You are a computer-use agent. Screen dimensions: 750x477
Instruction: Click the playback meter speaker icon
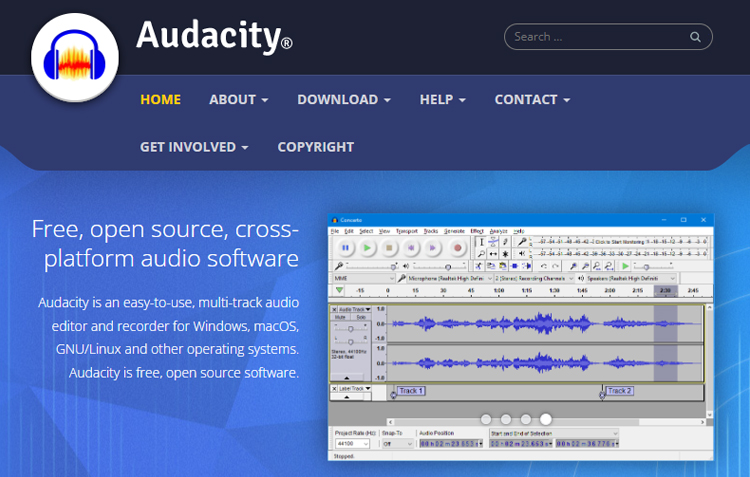click(522, 254)
